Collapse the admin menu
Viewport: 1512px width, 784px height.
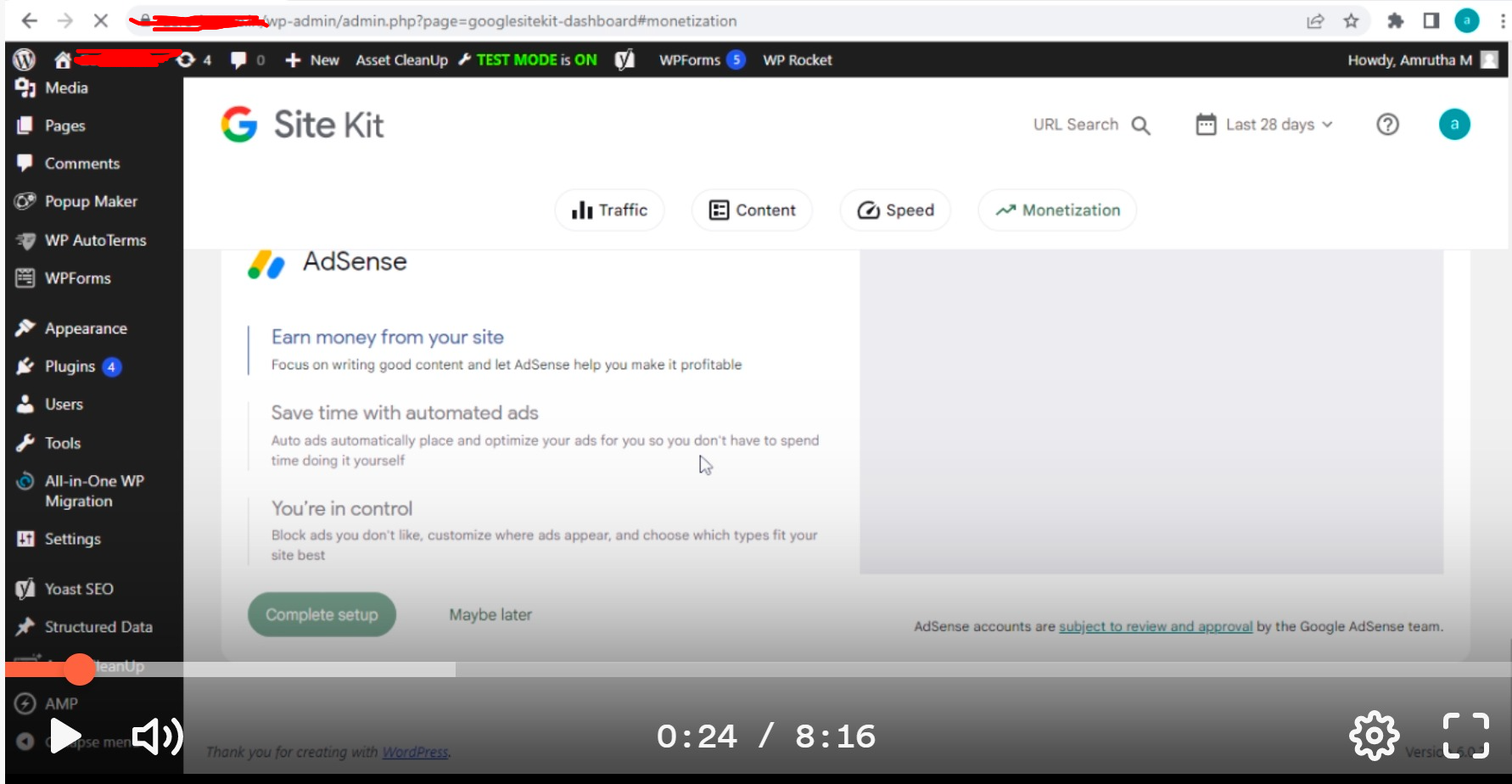(x=25, y=741)
